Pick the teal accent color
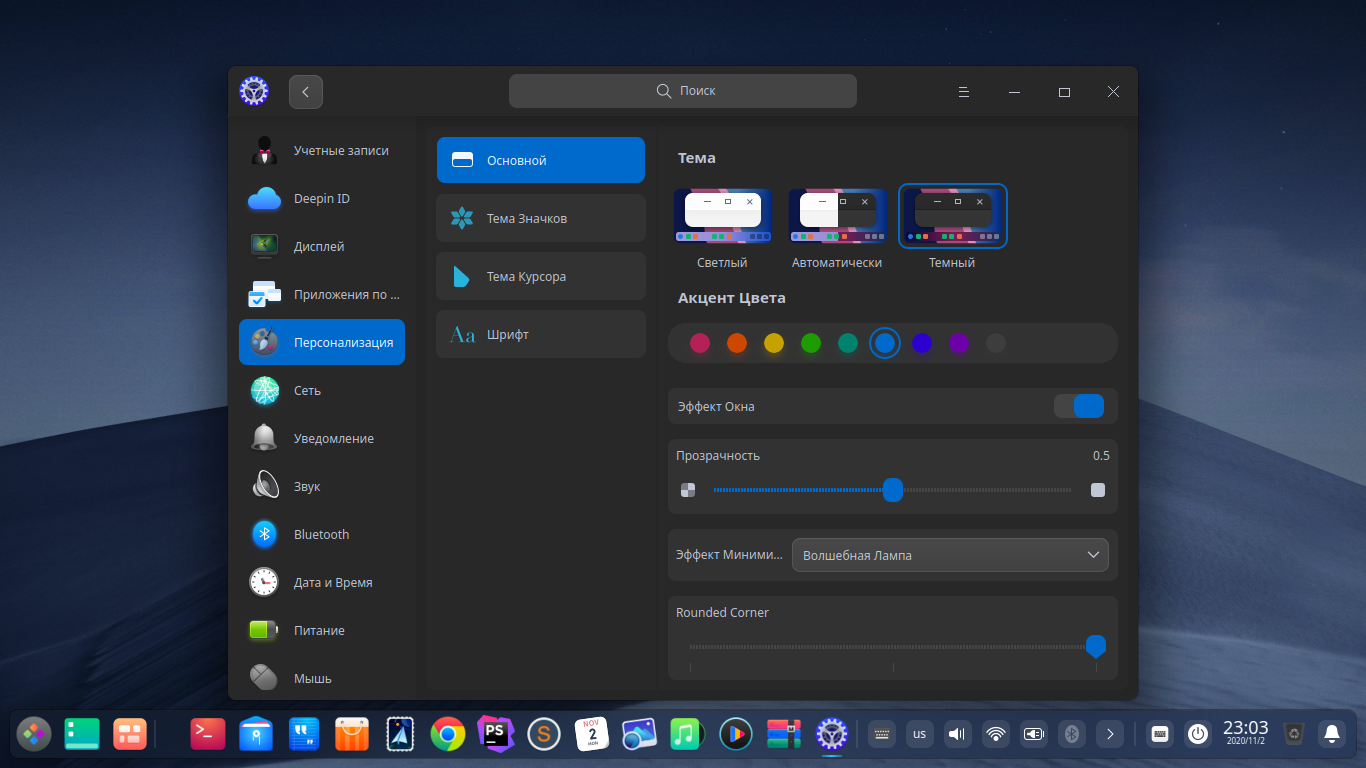The height and width of the screenshot is (768, 1366). click(x=848, y=343)
